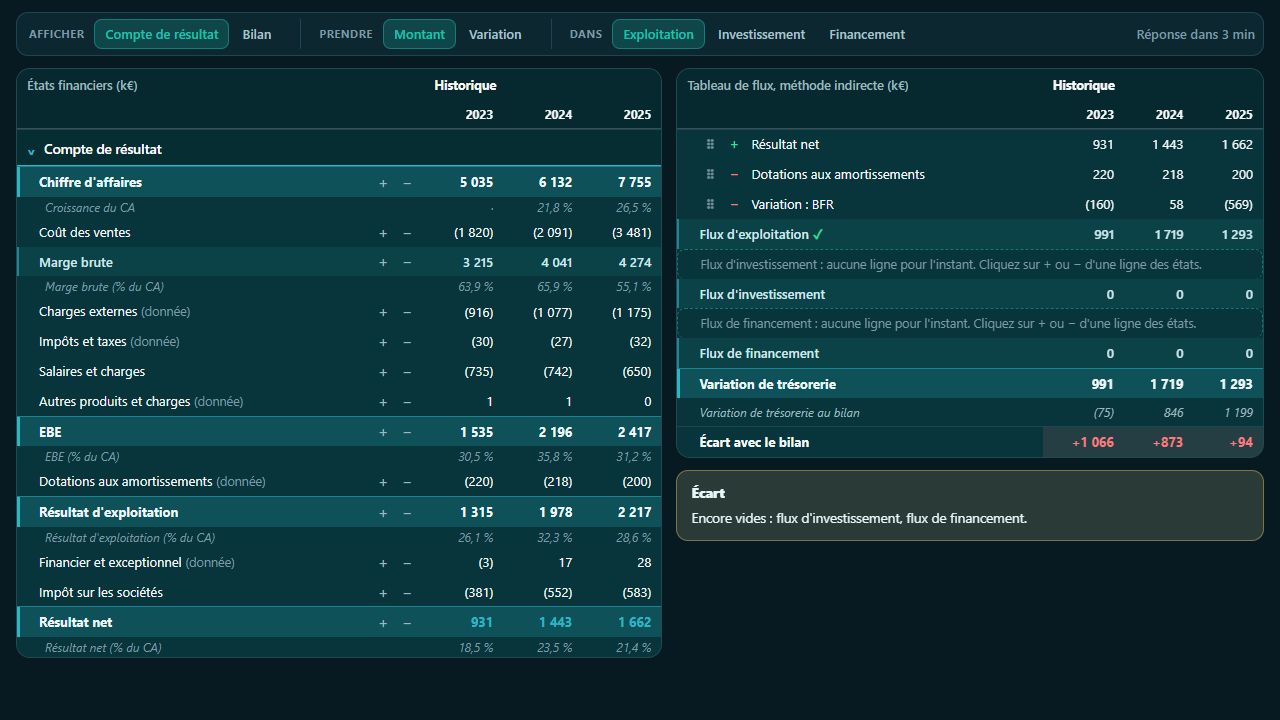1280x720 pixels.
Task: Select Montant in the Prendre group
Action: 419,34
